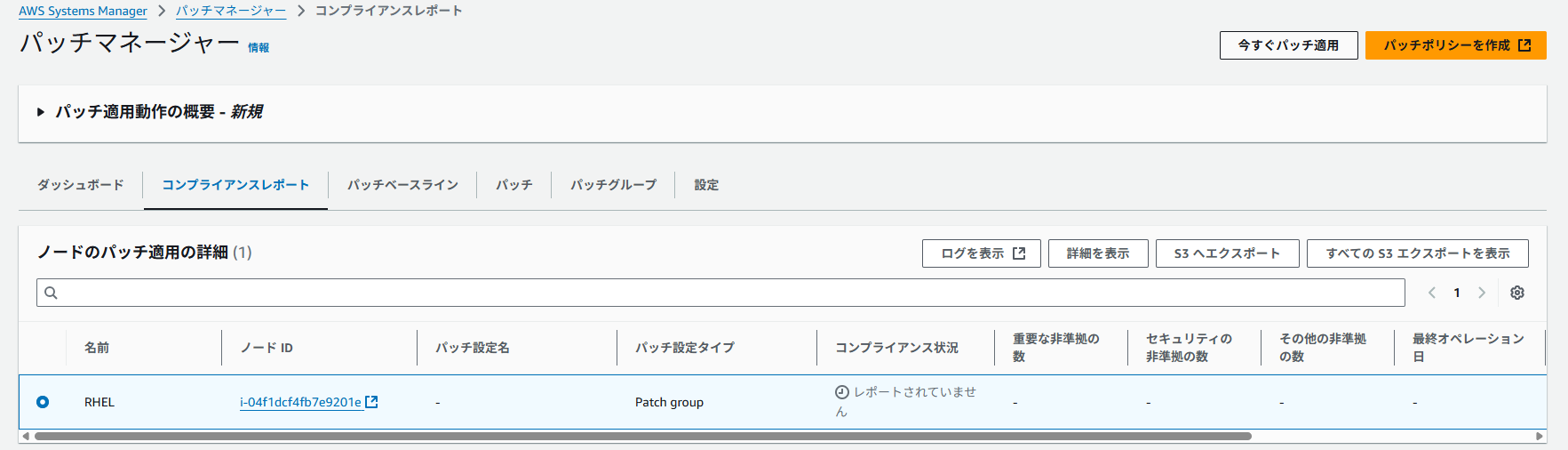
Task: Click the RHEL name cell
Action: point(99,402)
